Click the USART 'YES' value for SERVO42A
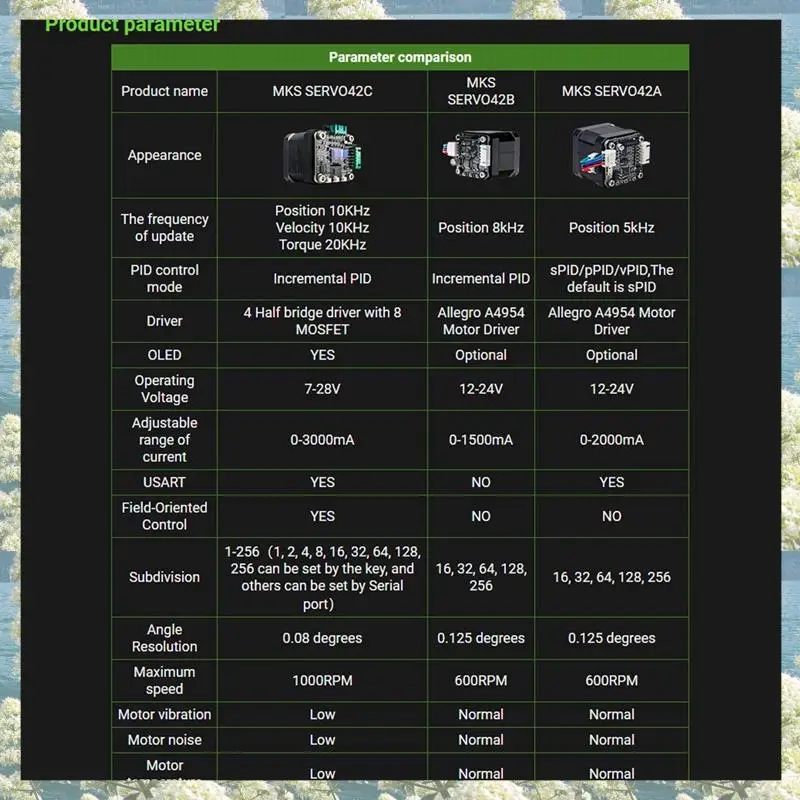800x800 pixels. (611, 482)
